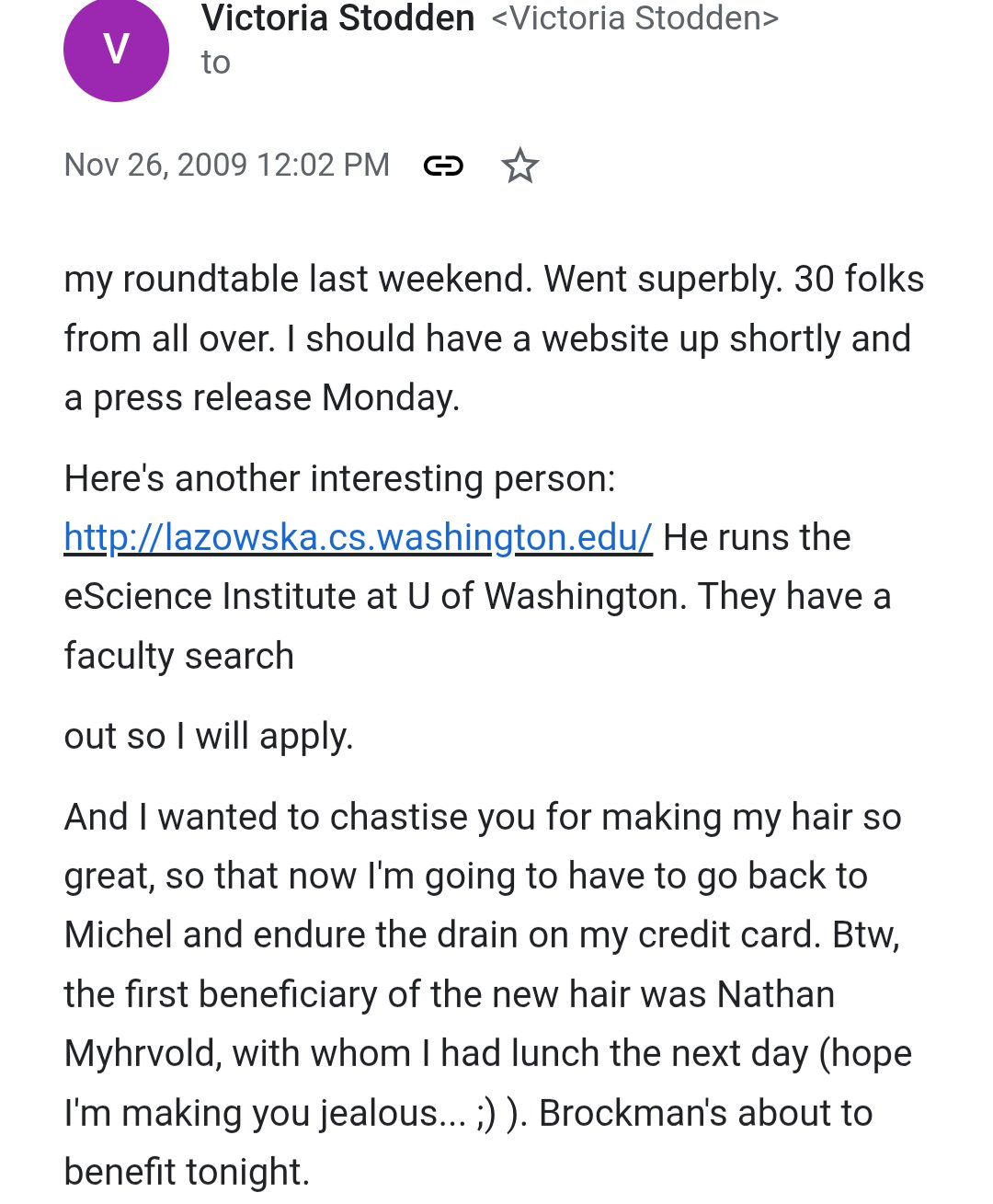Click the word "Myhrvold" in the body
The height and width of the screenshot is (1204, 993).
143,1053
